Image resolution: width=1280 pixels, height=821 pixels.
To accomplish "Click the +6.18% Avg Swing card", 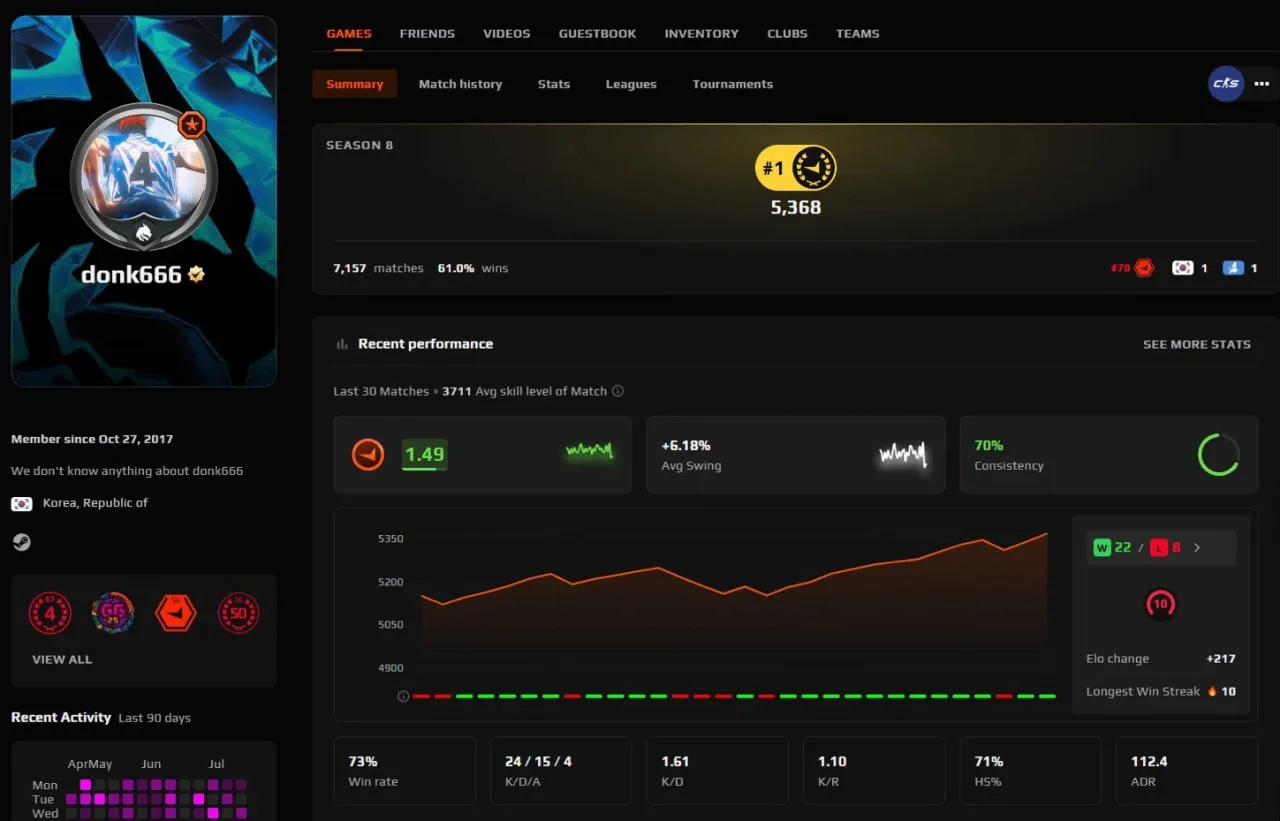I will click(x=796, y=455).
